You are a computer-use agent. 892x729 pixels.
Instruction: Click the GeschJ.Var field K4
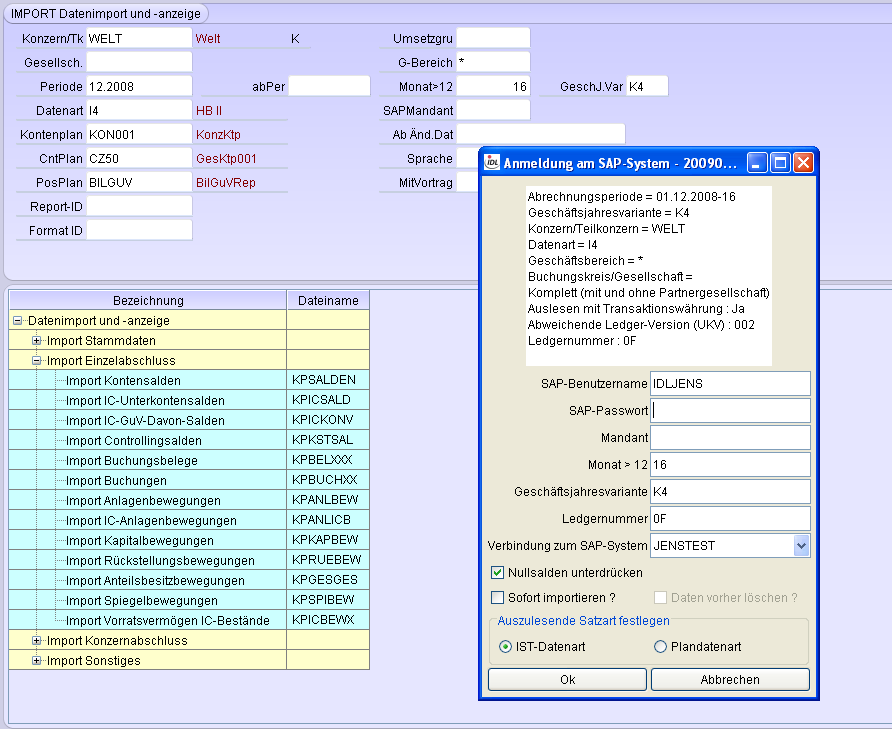tap(647, 87)
